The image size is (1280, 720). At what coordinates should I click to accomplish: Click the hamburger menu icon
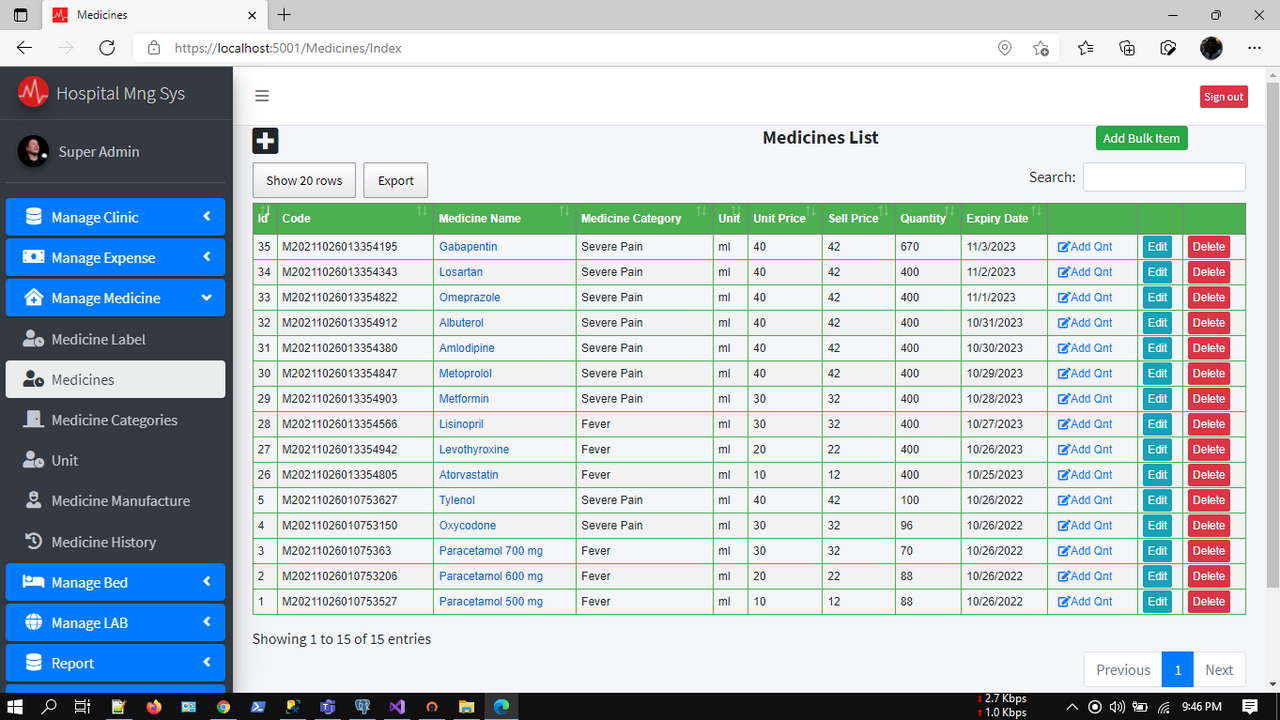click(262, 95)
